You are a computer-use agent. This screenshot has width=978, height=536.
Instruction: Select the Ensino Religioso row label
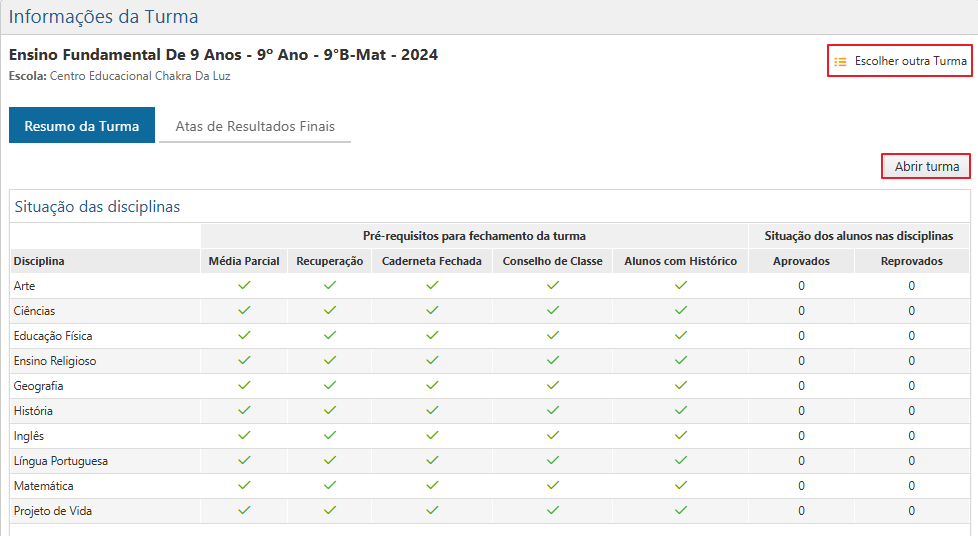pos(55,361)
